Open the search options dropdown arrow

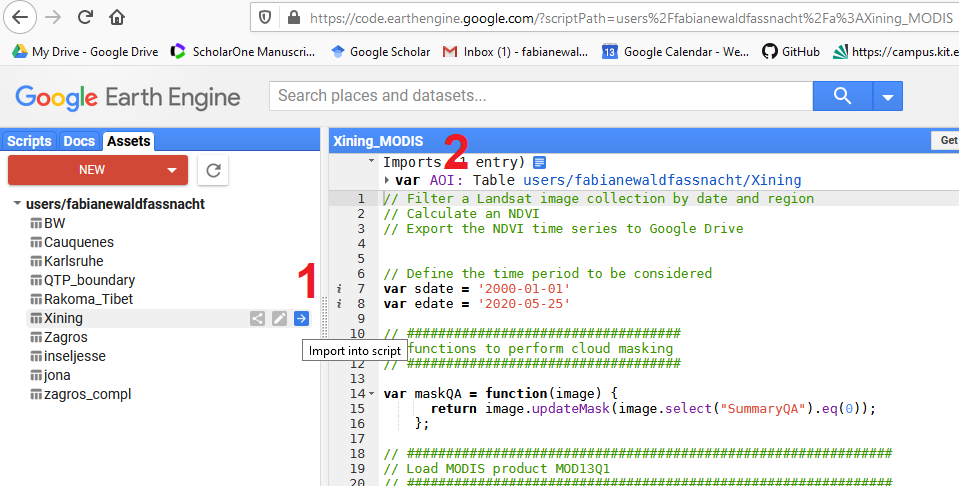point(887,96)
